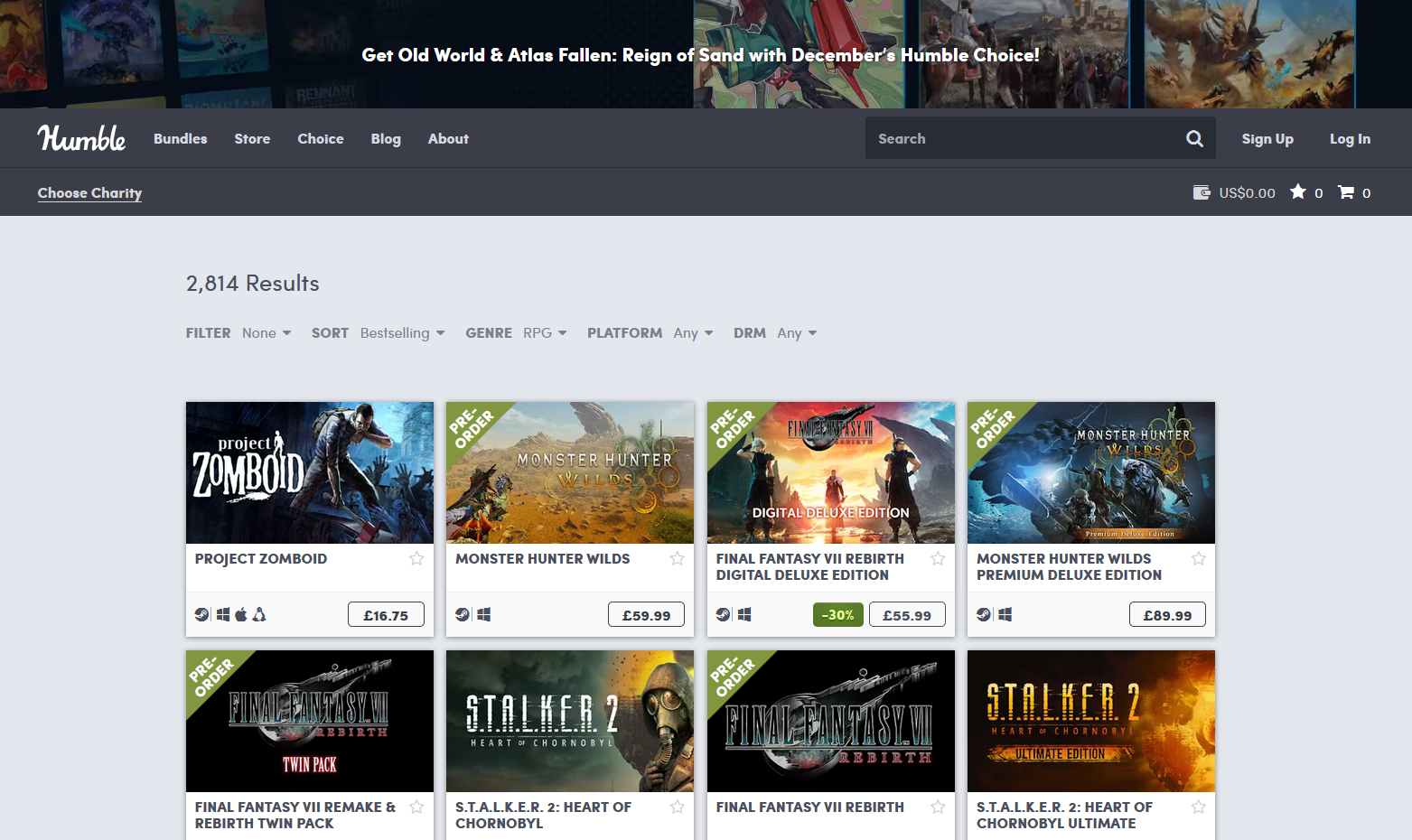Click Steam icon on Wilds Premium Deluxe card
The width and height of the screenshot is (1412, 840).
(x=983, y=614)
